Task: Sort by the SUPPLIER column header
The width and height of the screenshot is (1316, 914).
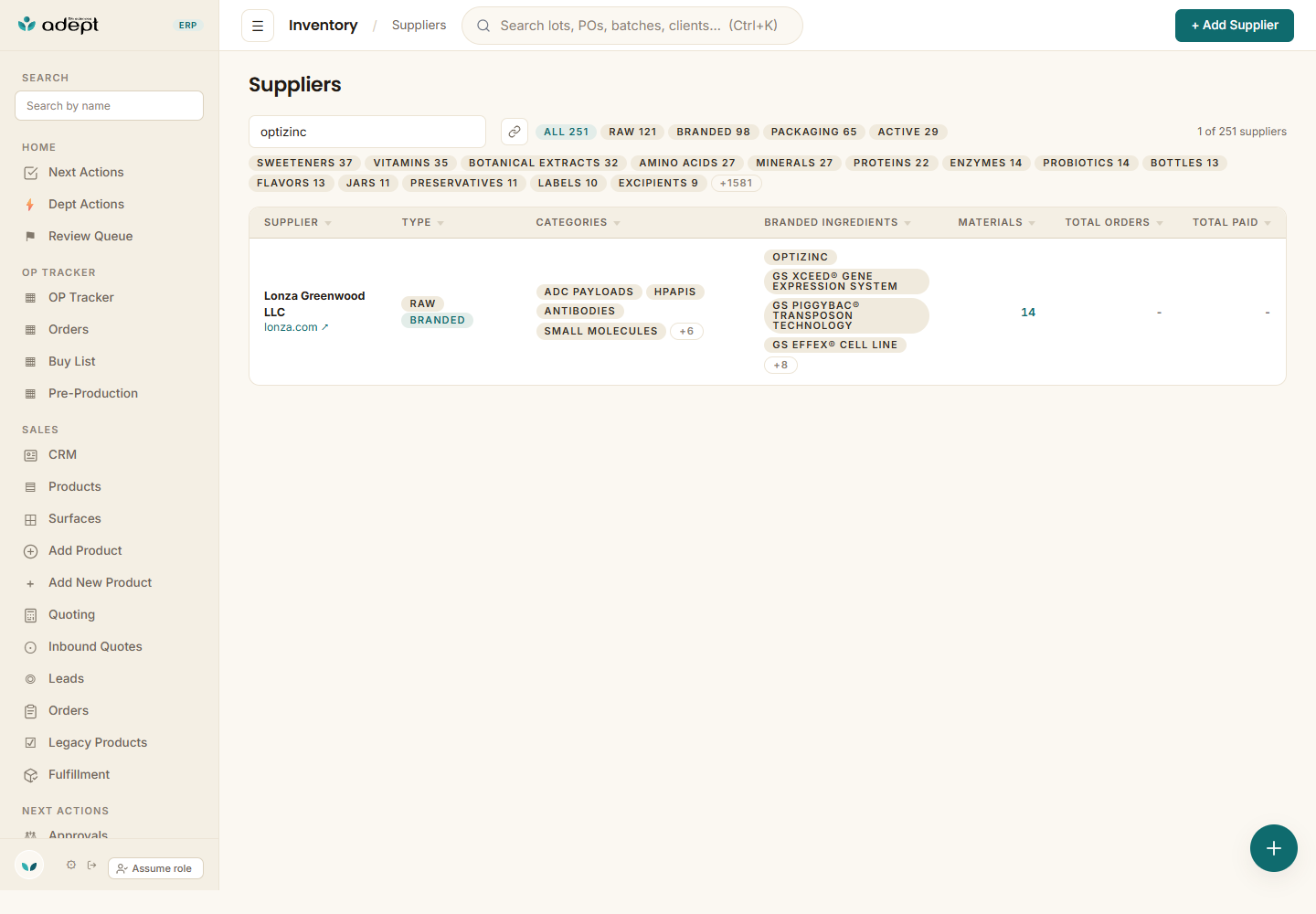Action: [x=298, y=223]
